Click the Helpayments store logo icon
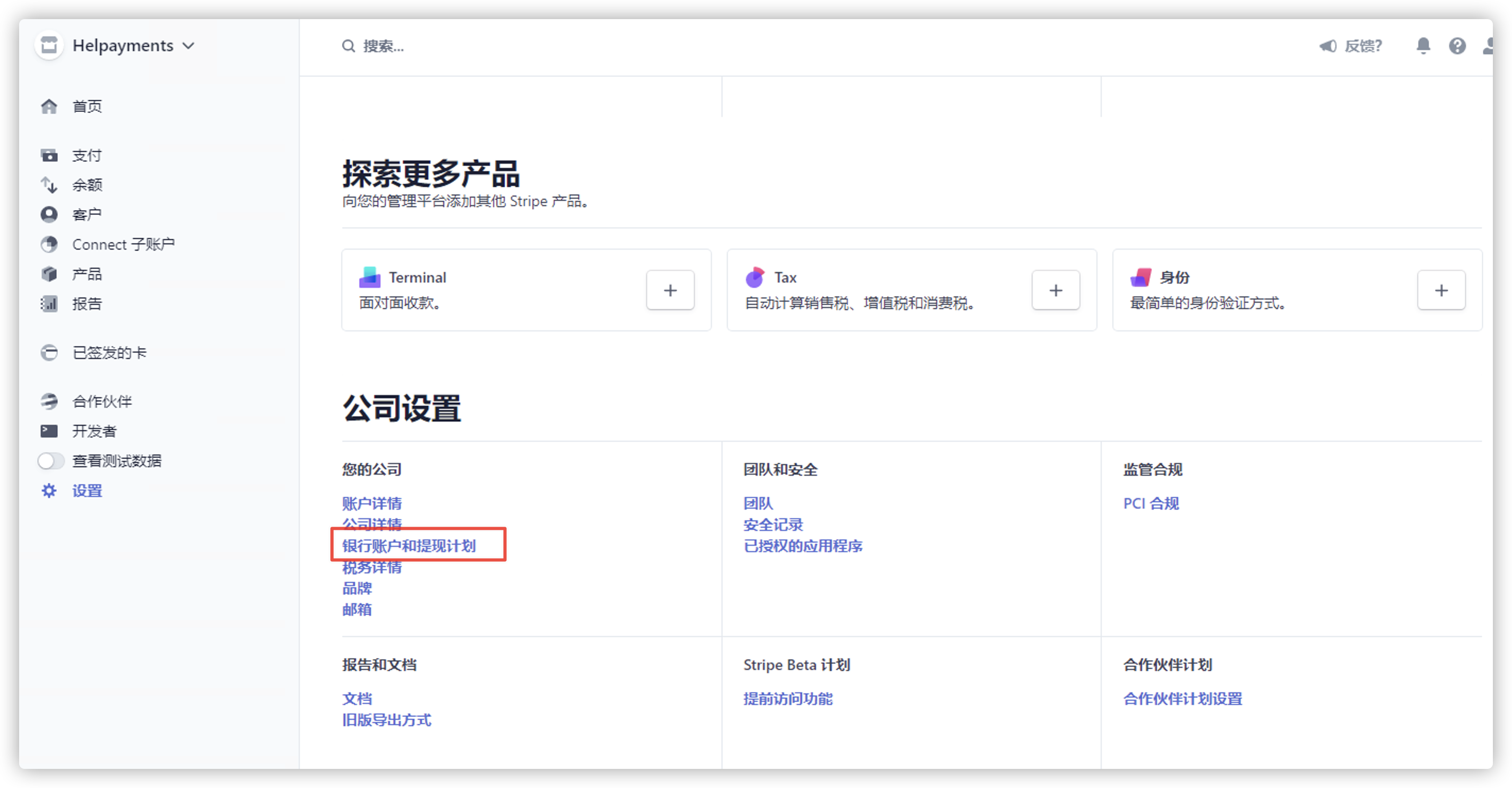 pyautogui.click(x=49, y=45)
